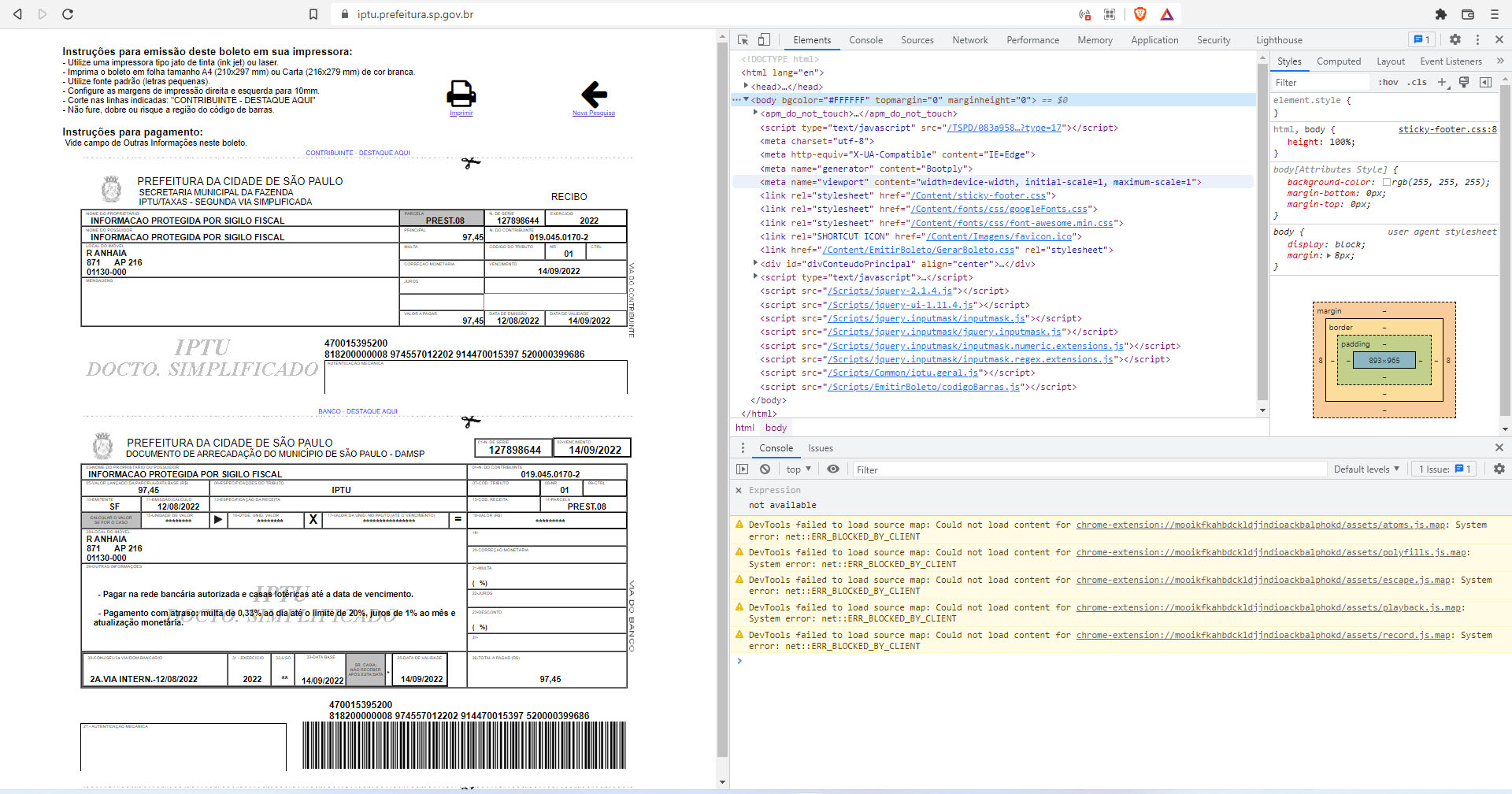Open the Application tab
This screenshot has width=1512, height=794.
[x=1154, y=39]
